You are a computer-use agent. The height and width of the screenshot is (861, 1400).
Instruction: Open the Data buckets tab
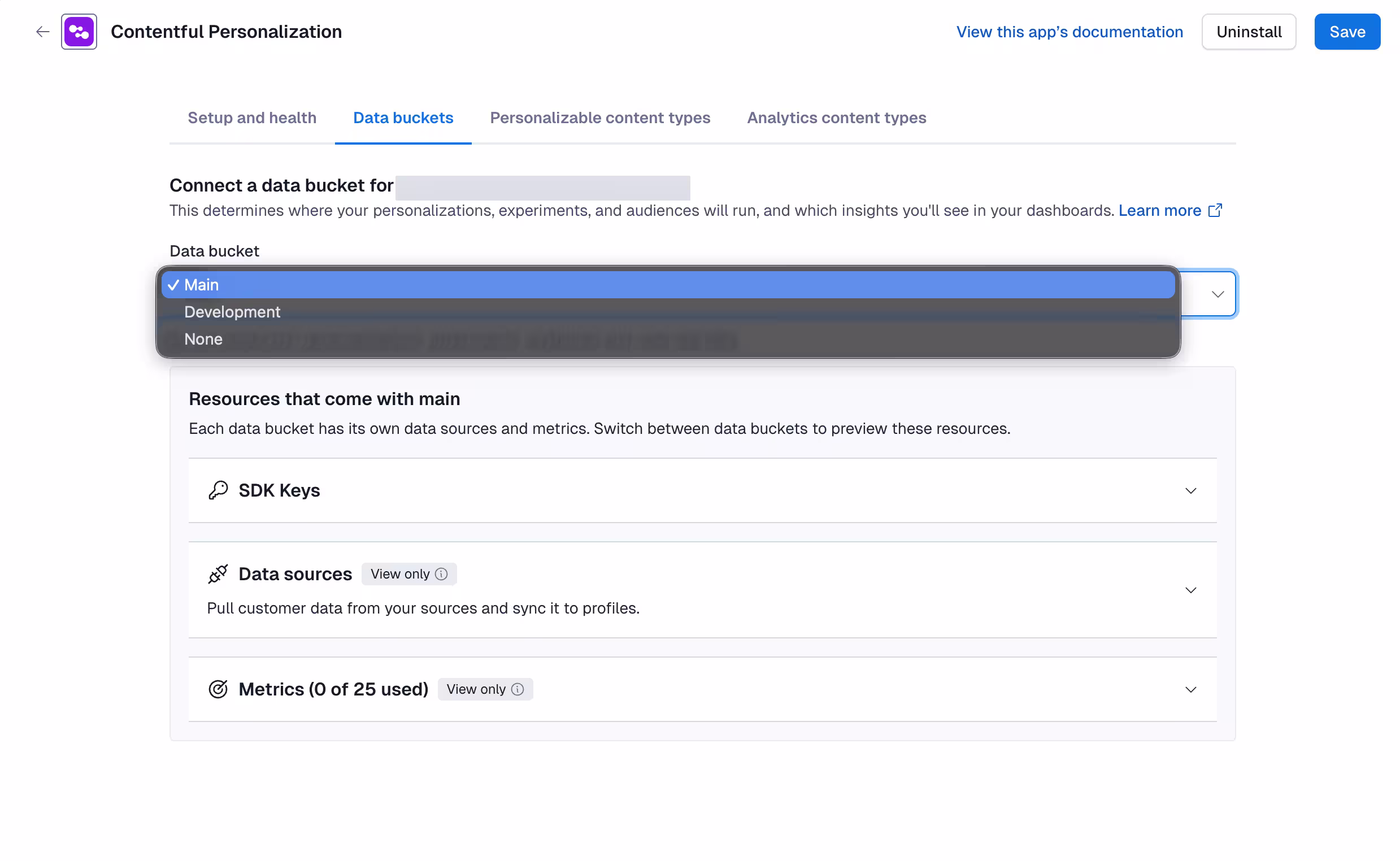click(x=403, y=118)
